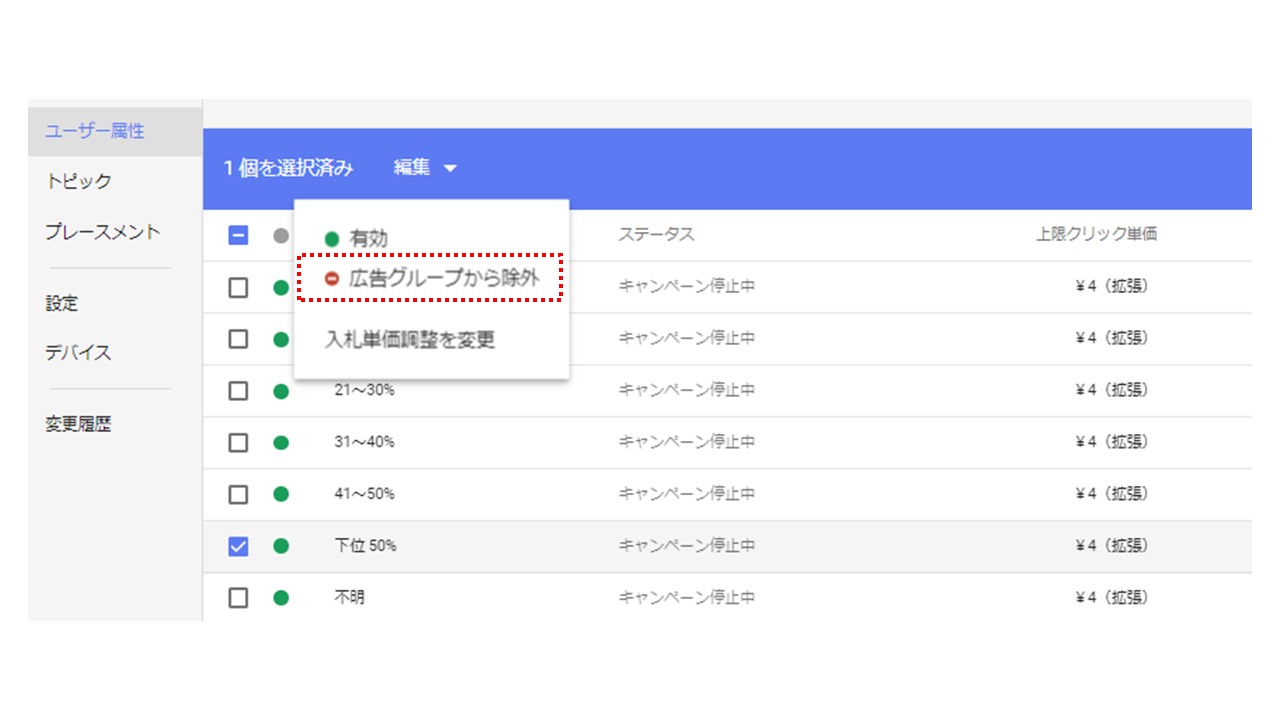Click green status dot for 31~40% row
Image resolution: width=1280 pixels, height=720 pixels.
tap(281, 442)
